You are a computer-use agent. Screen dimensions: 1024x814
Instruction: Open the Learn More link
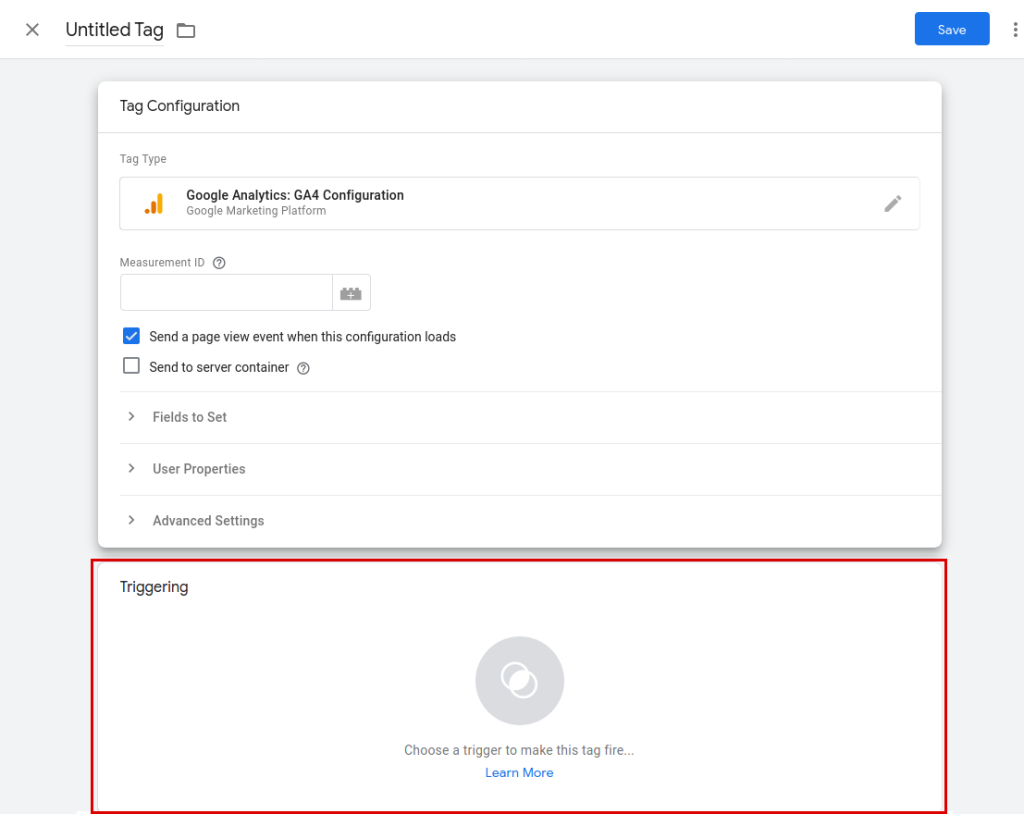pos(519,773)
